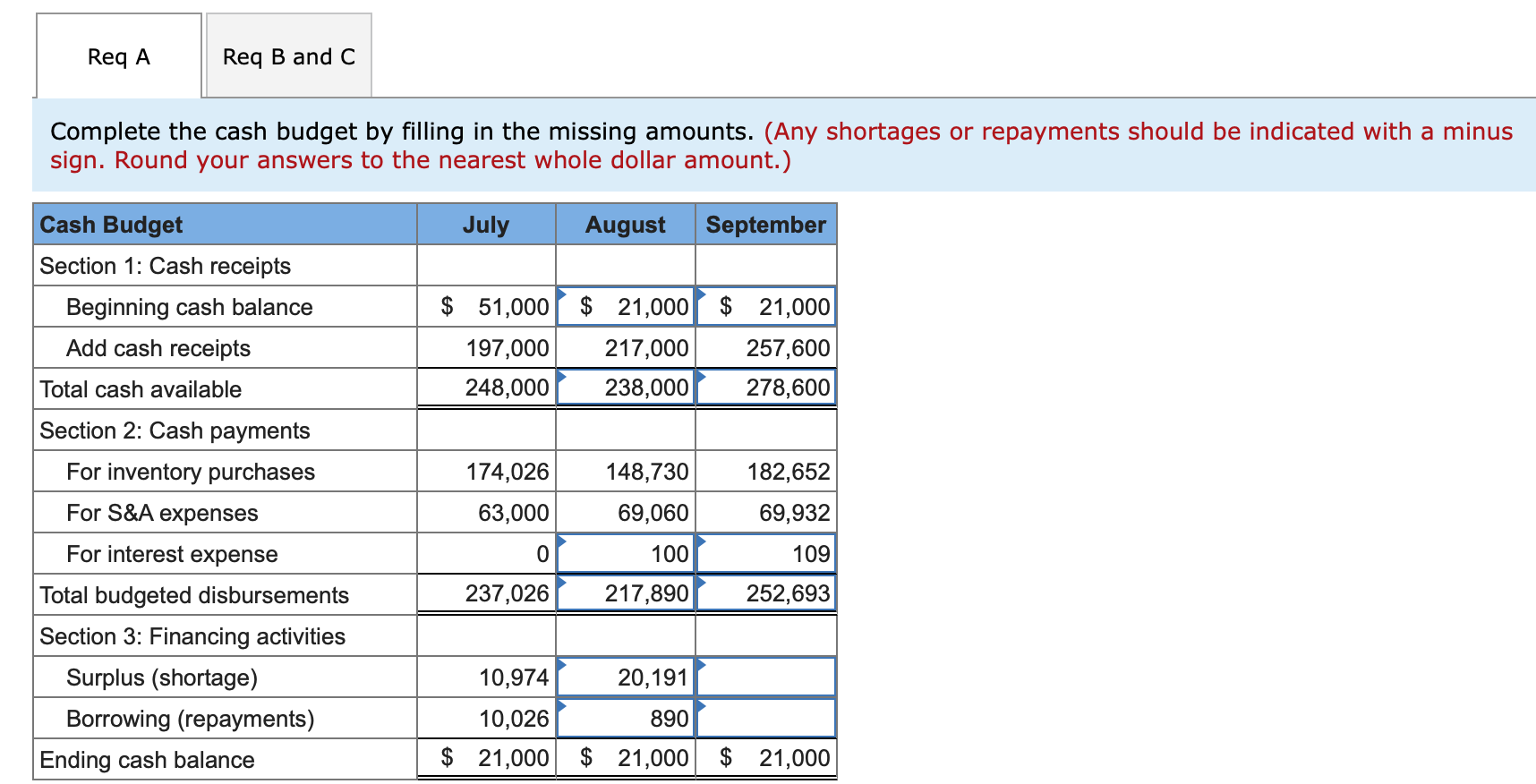Click the Cash Budget header cell

pyautogui.click(x=225, y=225)
